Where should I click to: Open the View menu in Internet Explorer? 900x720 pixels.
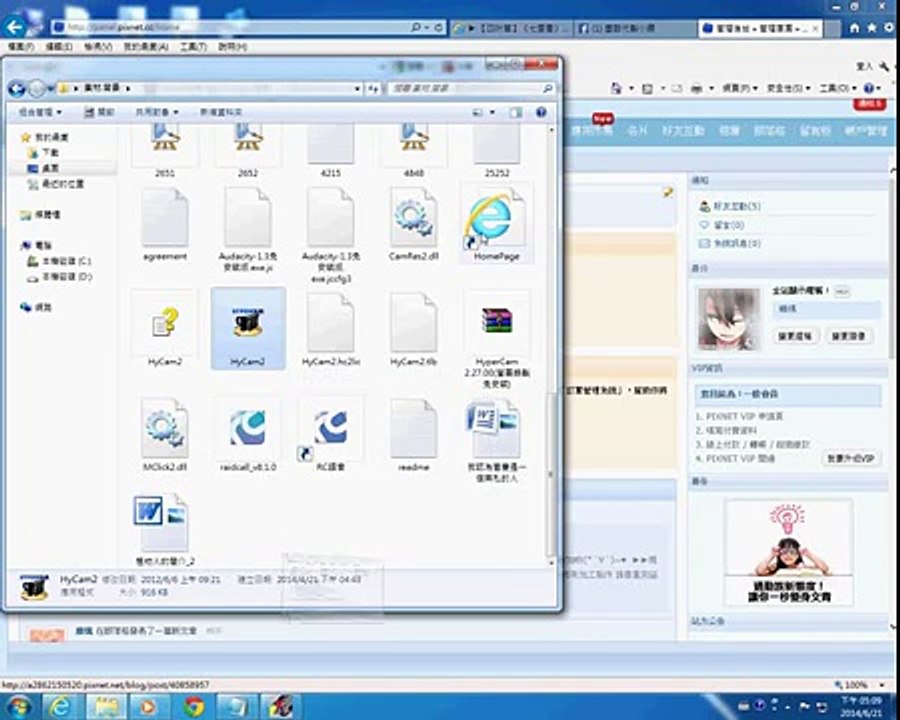[x=98, y=47]
